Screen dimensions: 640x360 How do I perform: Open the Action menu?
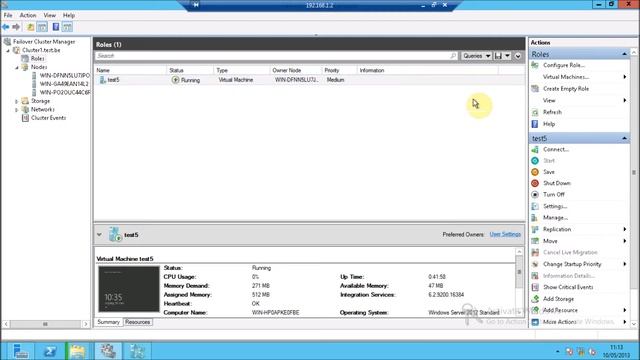point(28,15)
